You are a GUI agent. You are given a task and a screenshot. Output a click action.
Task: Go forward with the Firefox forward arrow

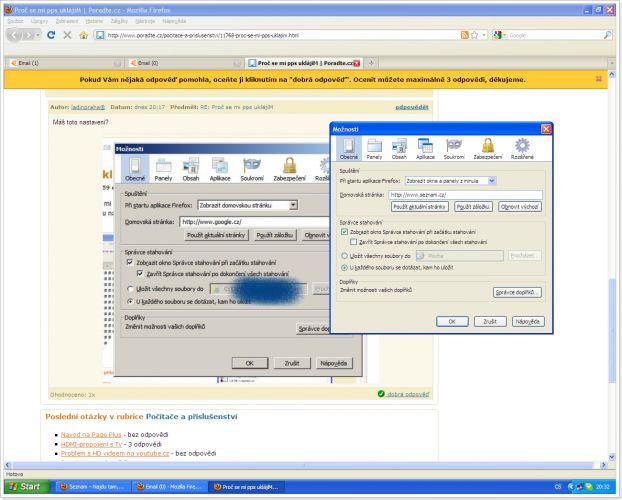pos(28,35)
